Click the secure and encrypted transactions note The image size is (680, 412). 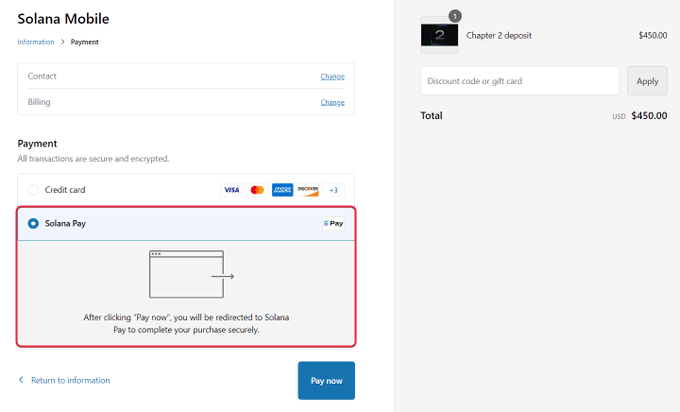93,159
